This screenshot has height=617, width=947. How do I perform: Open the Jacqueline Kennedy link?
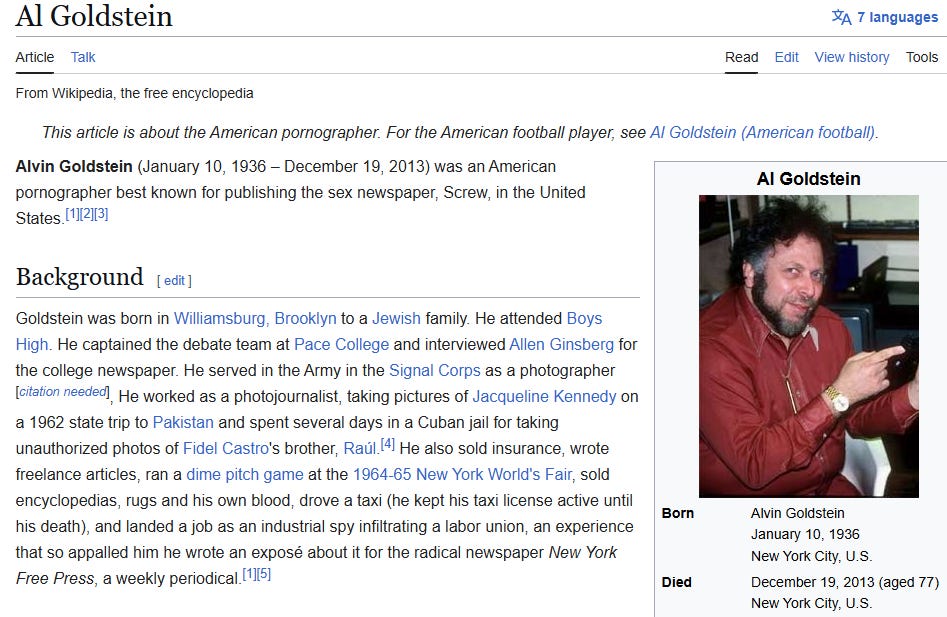click(x=544, y=396)
